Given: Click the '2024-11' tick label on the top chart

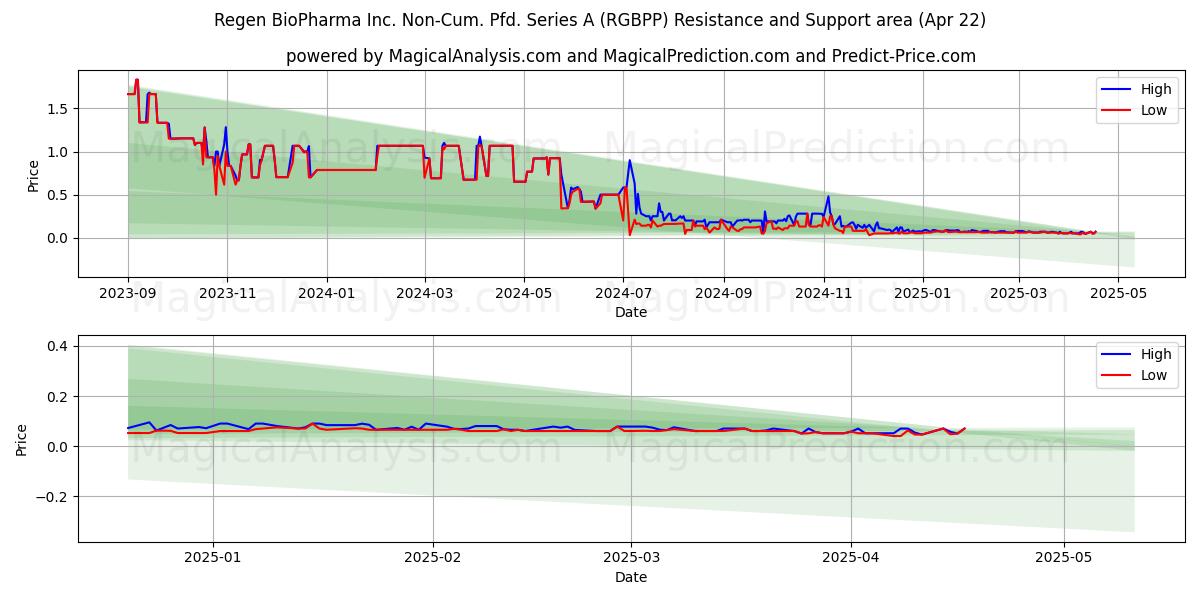Looking at the screenshot, I should click(823, 293).
